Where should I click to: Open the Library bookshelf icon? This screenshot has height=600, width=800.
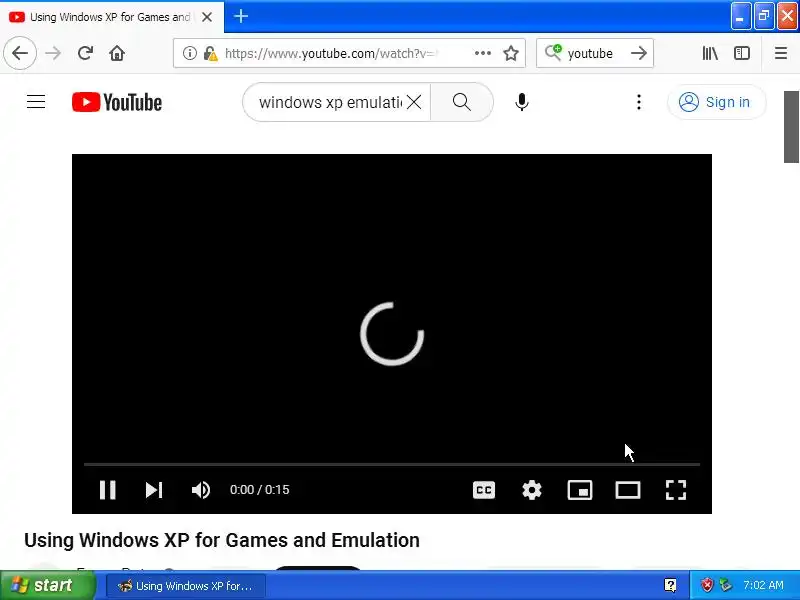pyautogui.click(x=710, y=53)
